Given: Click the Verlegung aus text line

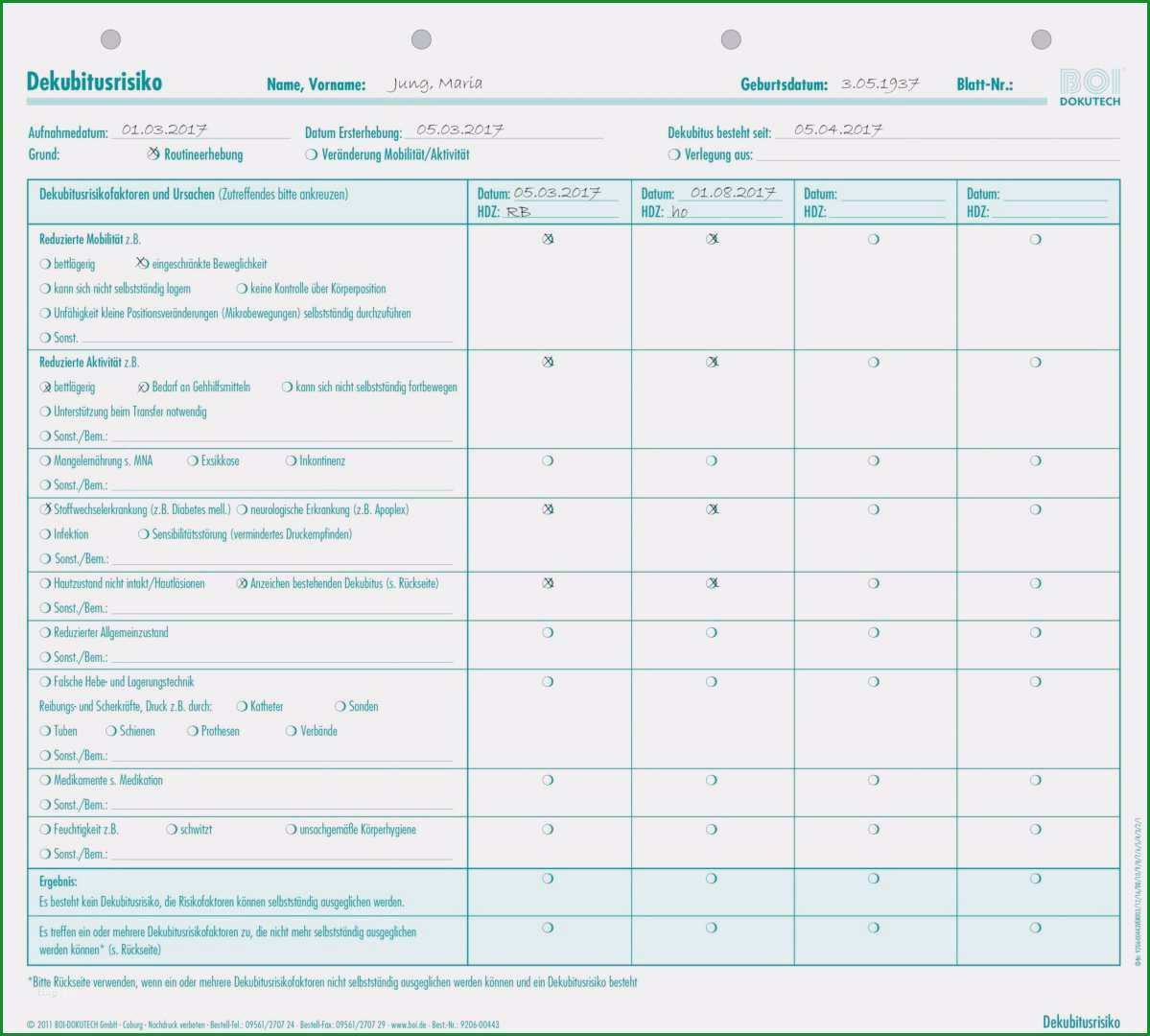Looking at the screenshot, I should click(x=938, y=154).
